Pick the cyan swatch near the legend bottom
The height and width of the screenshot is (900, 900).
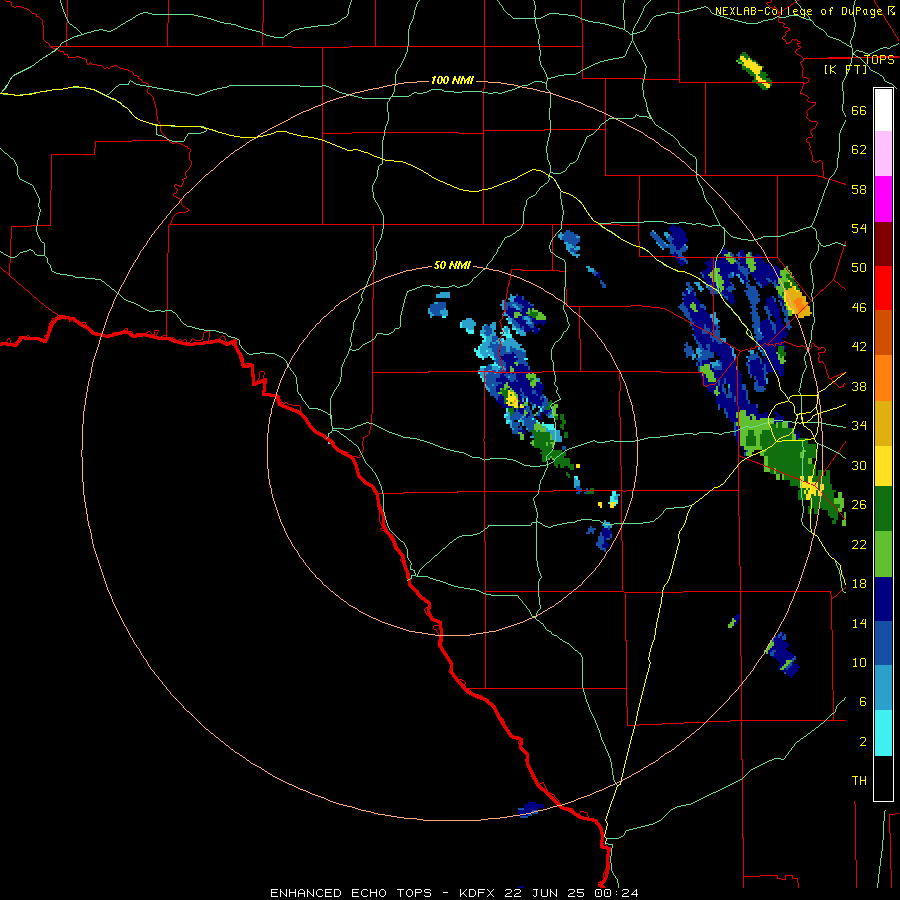[x=883, y=733]
